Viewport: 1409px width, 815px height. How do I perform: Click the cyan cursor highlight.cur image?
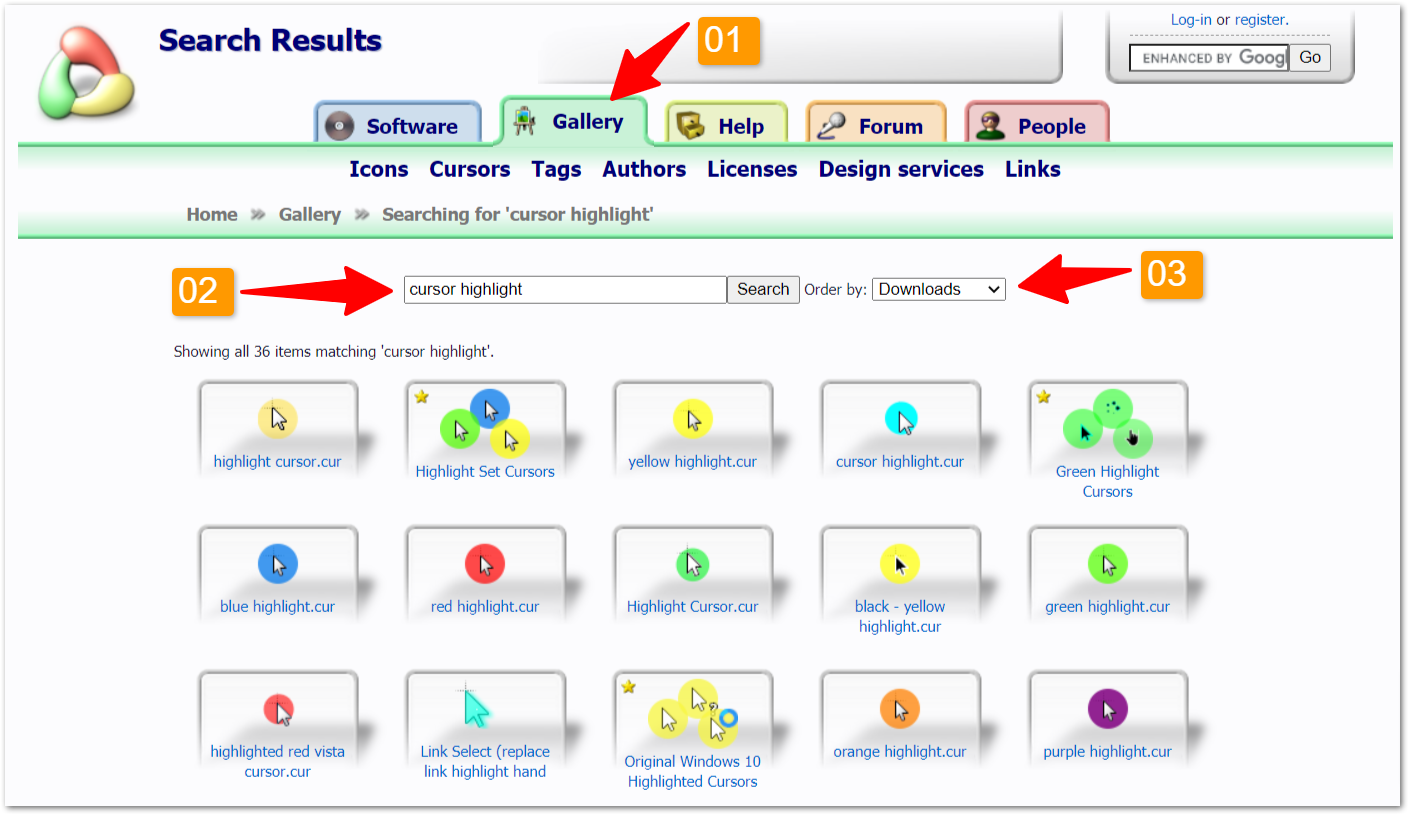coord(901,418)
